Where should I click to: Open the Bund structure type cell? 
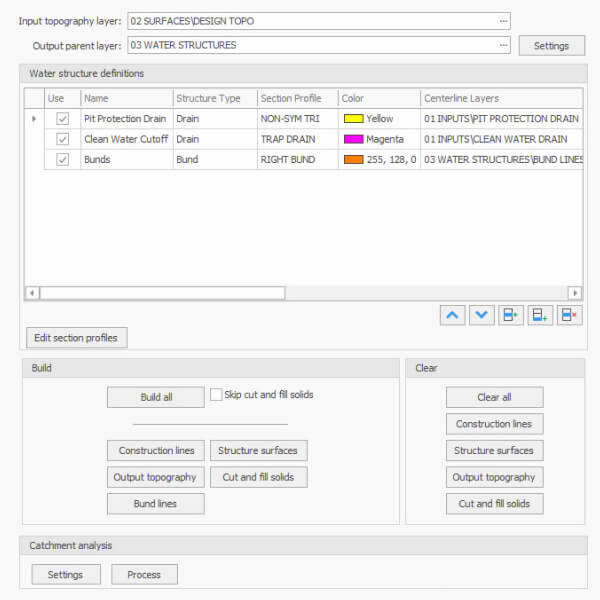[215, 159]
